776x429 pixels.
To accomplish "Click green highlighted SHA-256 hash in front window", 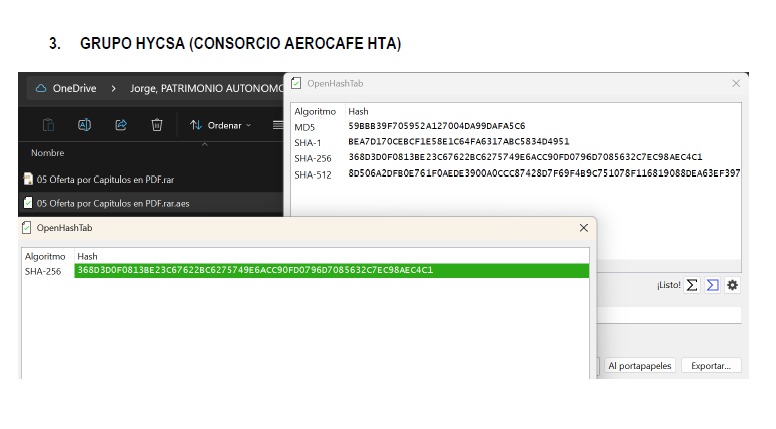I will pyautogui.click(x=332, y=270).
